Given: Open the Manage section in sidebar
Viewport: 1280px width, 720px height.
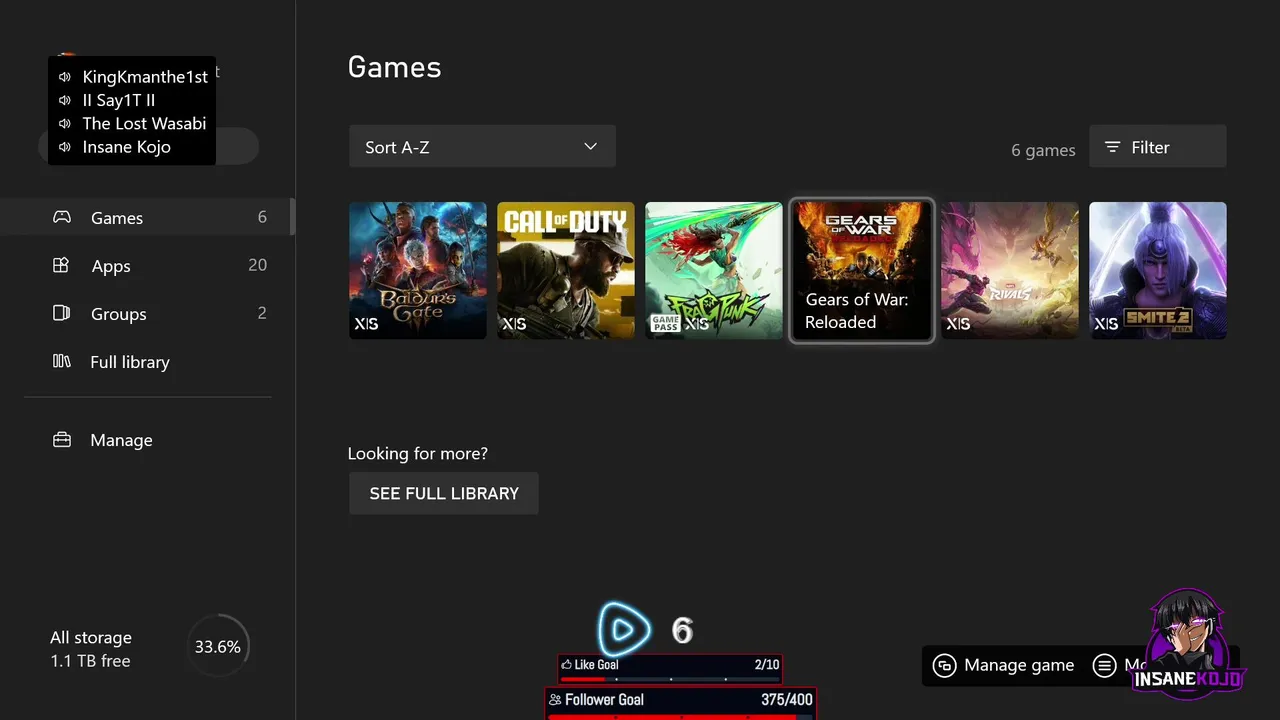Looking at the screenshot, I should click(147, 440).
